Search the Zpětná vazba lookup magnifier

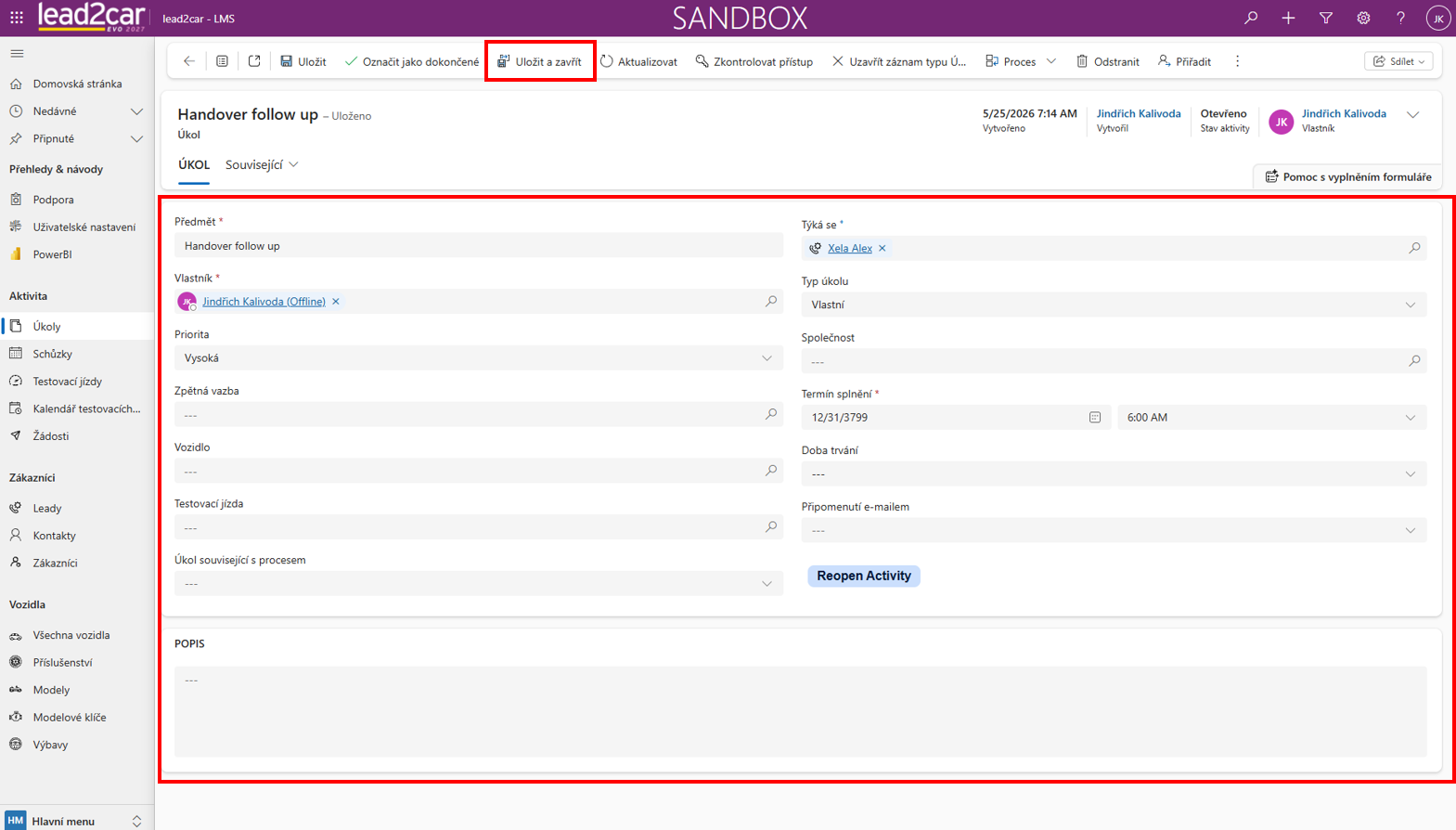click(770, 414)
